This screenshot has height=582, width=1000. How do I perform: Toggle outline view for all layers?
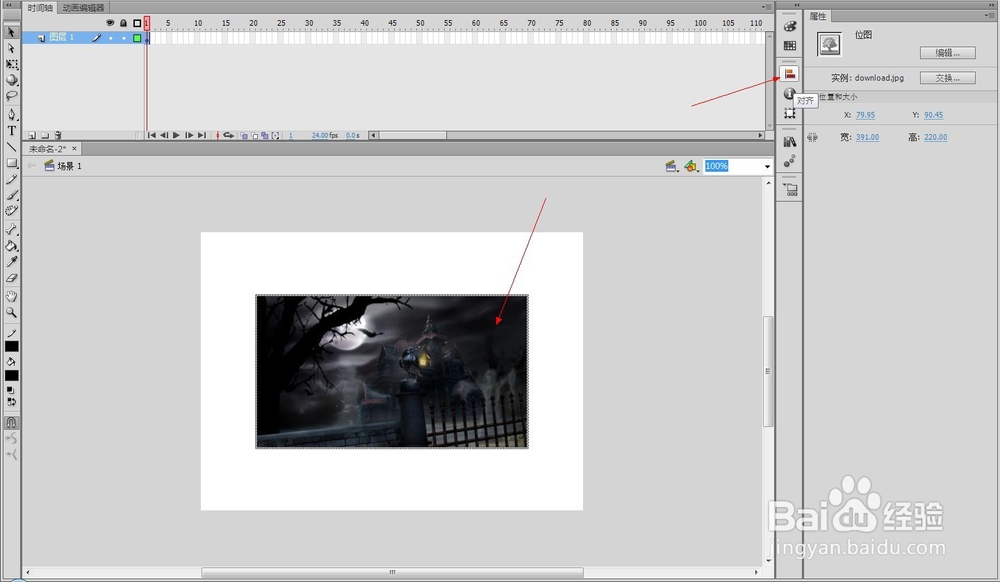click(x=136, y=23)
